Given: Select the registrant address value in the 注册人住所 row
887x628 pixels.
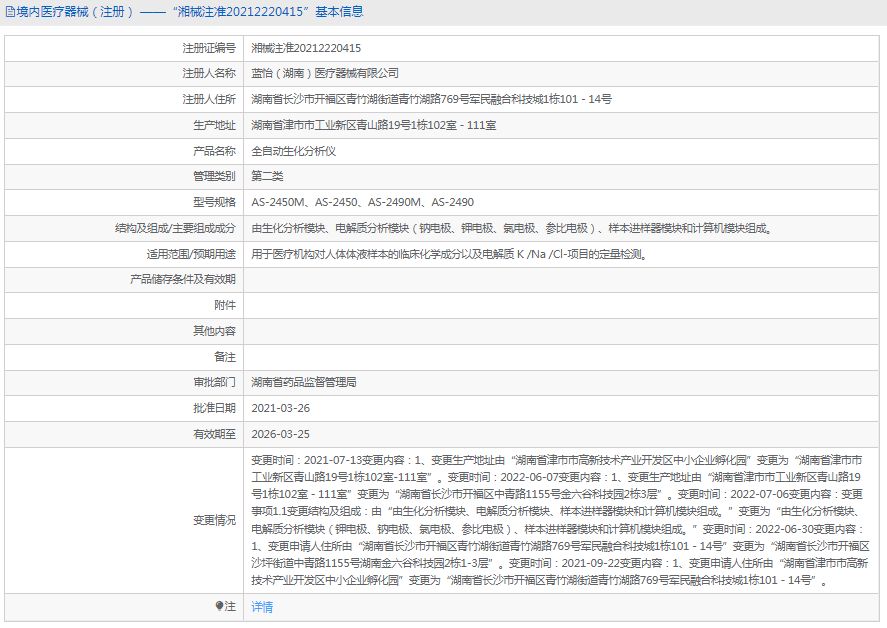Looking at the screenshot, I should click(432, 99).
